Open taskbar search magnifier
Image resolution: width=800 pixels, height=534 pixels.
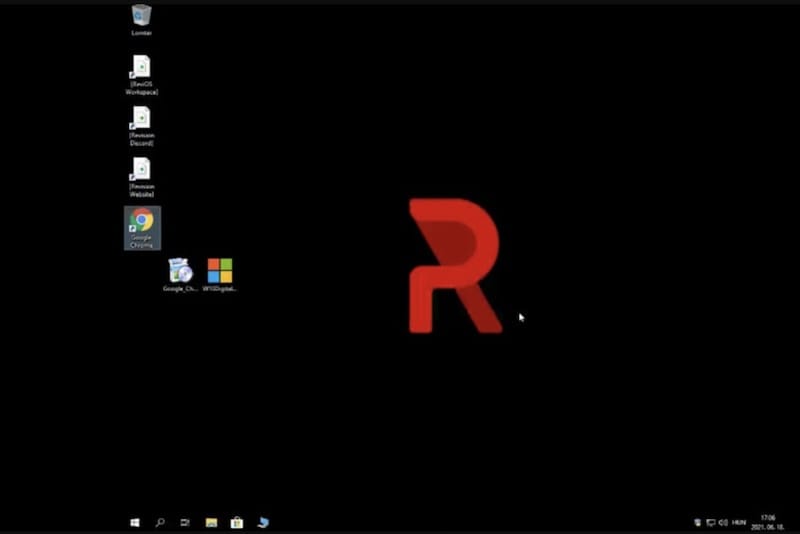click(160, 522)
